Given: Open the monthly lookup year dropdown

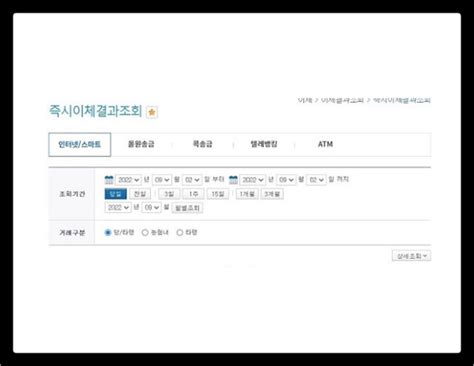Looking at the screenshot, I should pyautogui.click(x=118, y=207).
